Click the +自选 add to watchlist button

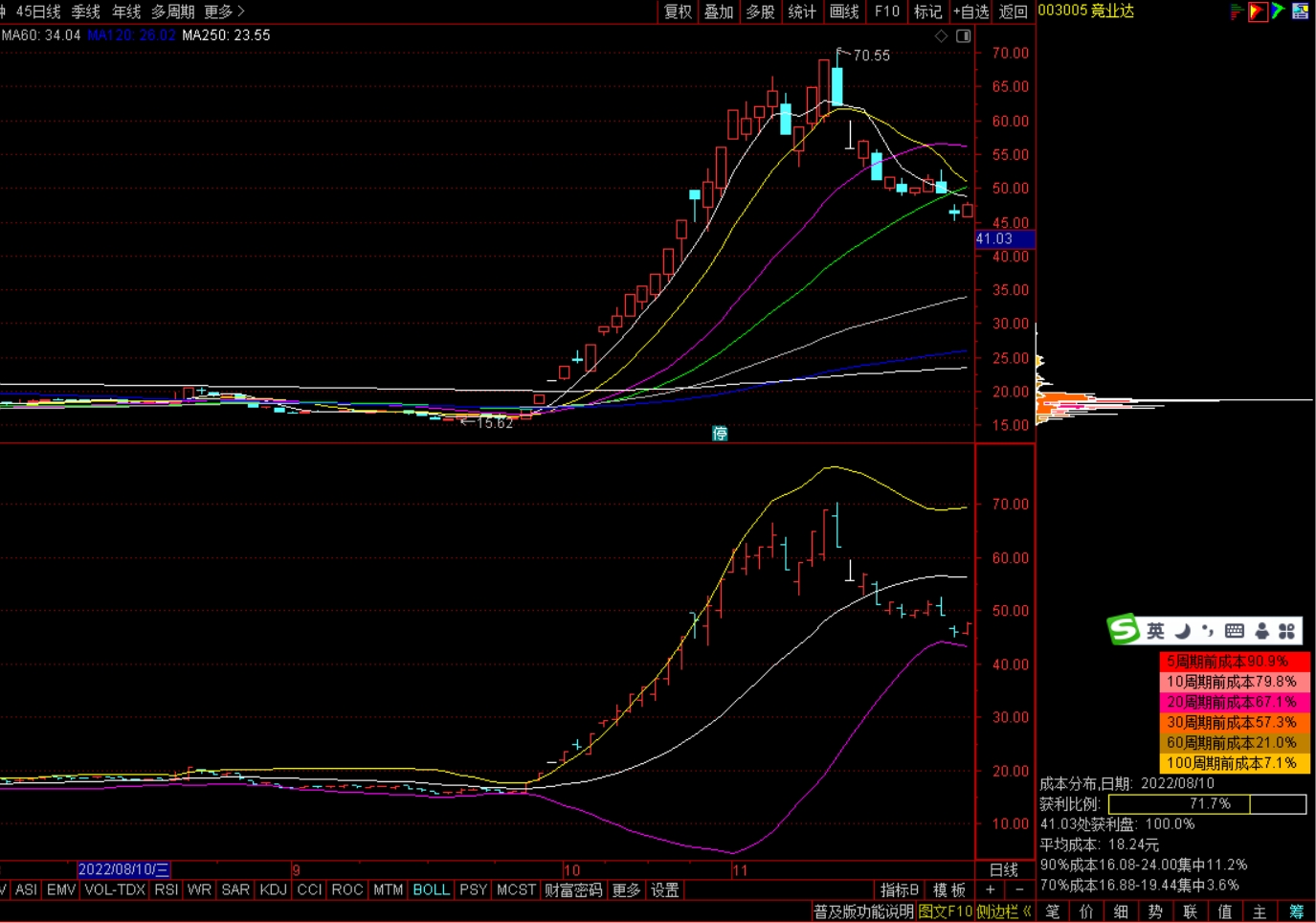coord(970,11)
